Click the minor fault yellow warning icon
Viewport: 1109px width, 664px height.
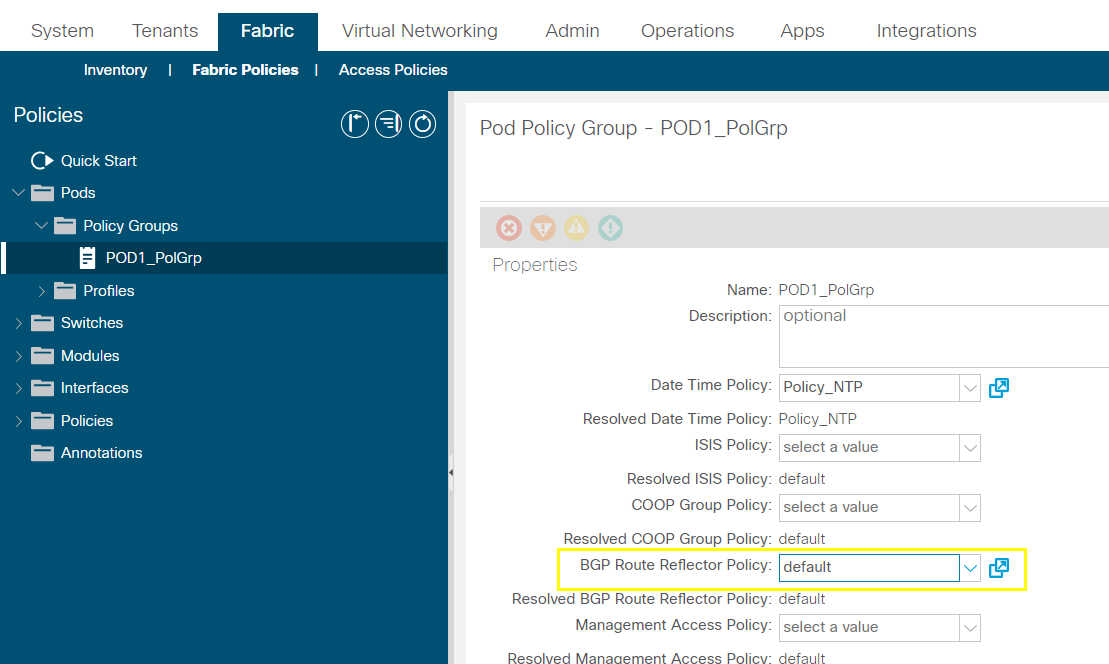pos(576,228)
